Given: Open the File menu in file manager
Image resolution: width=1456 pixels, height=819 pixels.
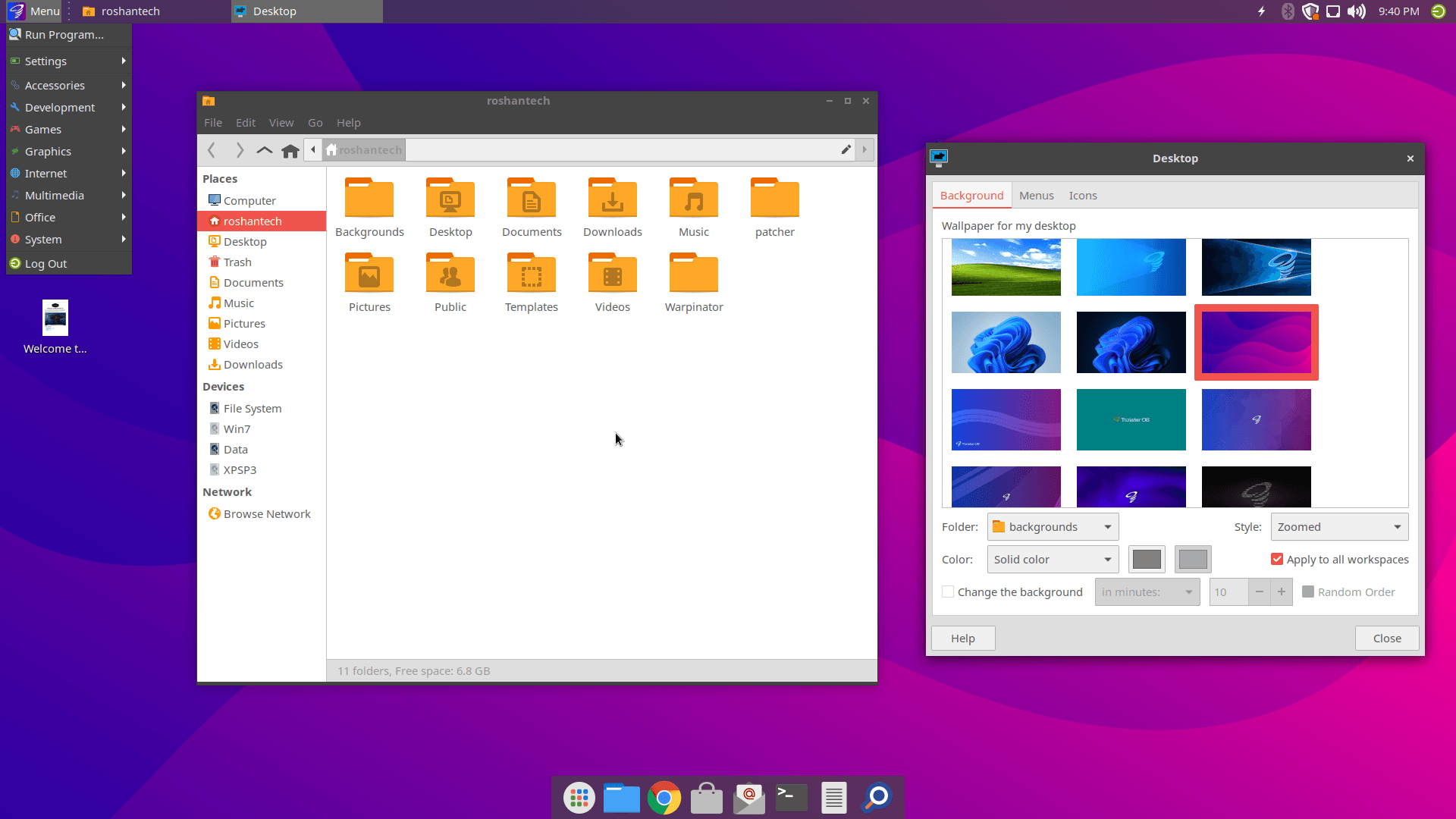Looking at the screenshot, I should pyautogui.click(x=213, y=122).
